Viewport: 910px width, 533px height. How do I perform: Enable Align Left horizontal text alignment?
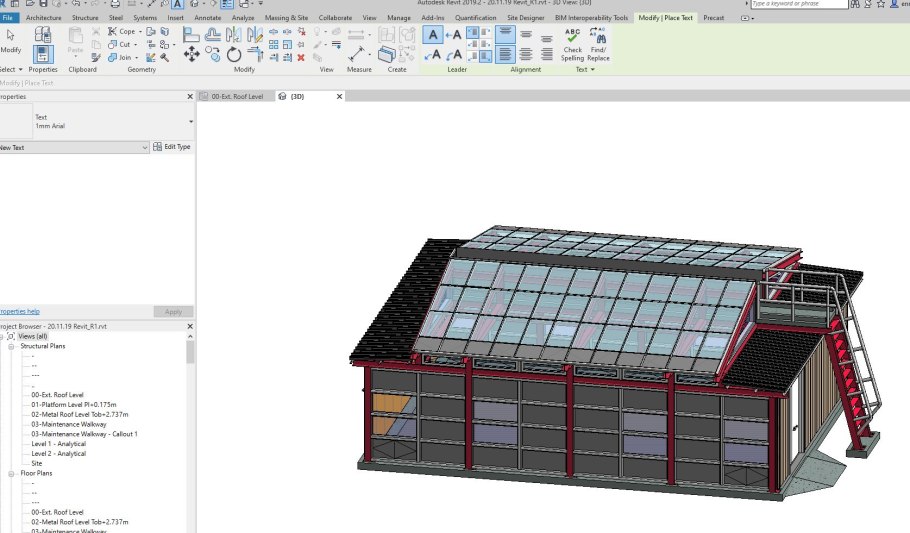pyautogui.click(x=505, y=55)
